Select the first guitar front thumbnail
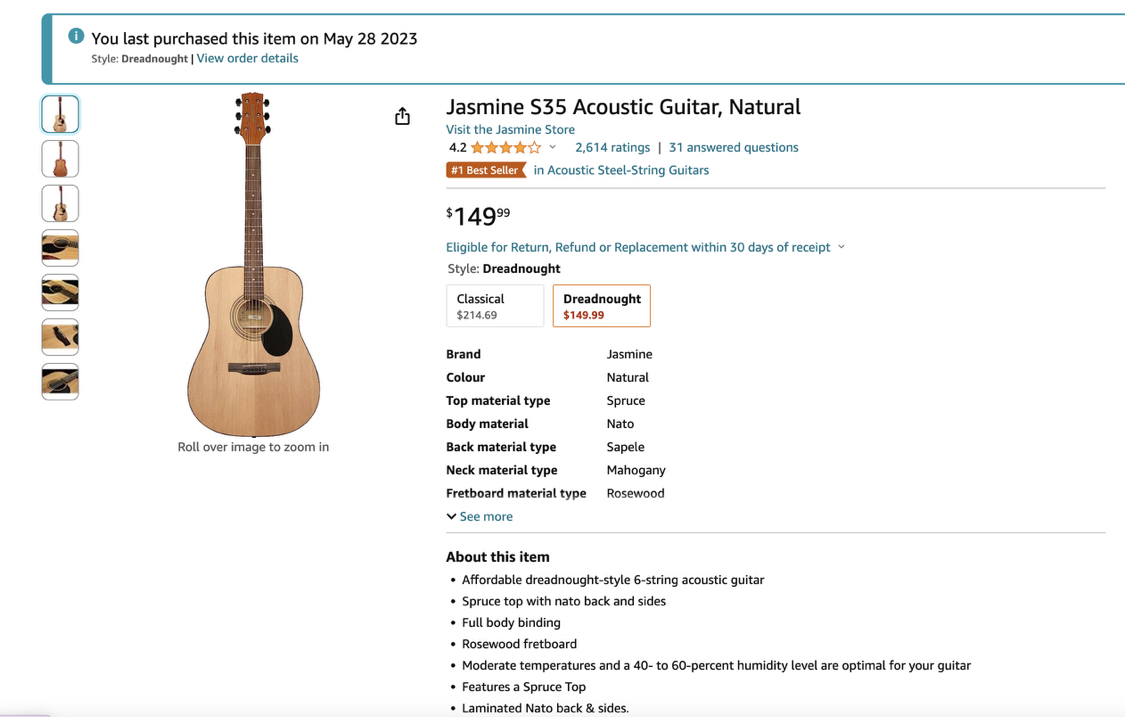Image resolution: width=1125 pixels, height=717 pixels. [x=60, y=114]
